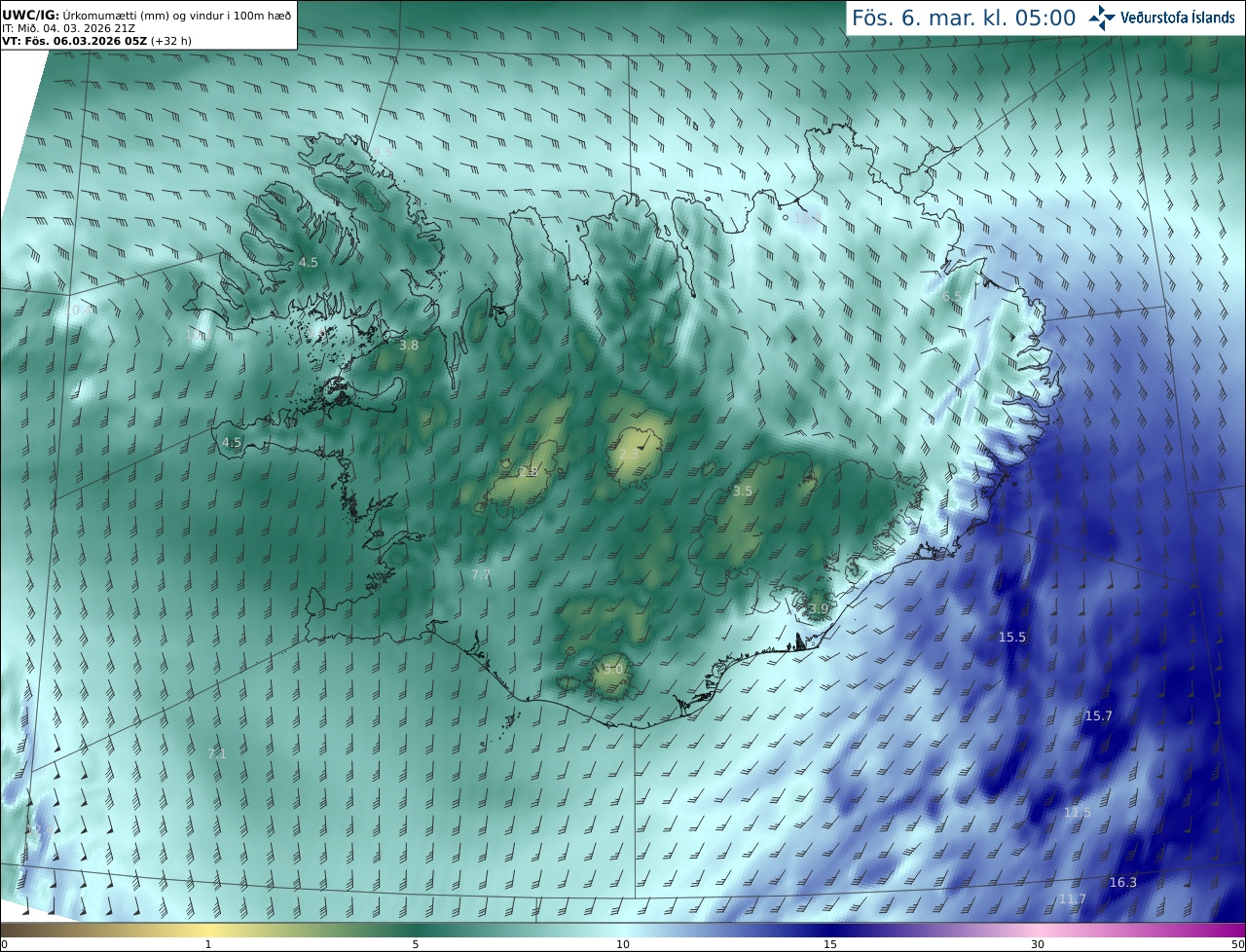Click the 3.0 value label on Mýrdalsjökull
The height and width of the screenshot is (952, 1246).
click(612, 669)
